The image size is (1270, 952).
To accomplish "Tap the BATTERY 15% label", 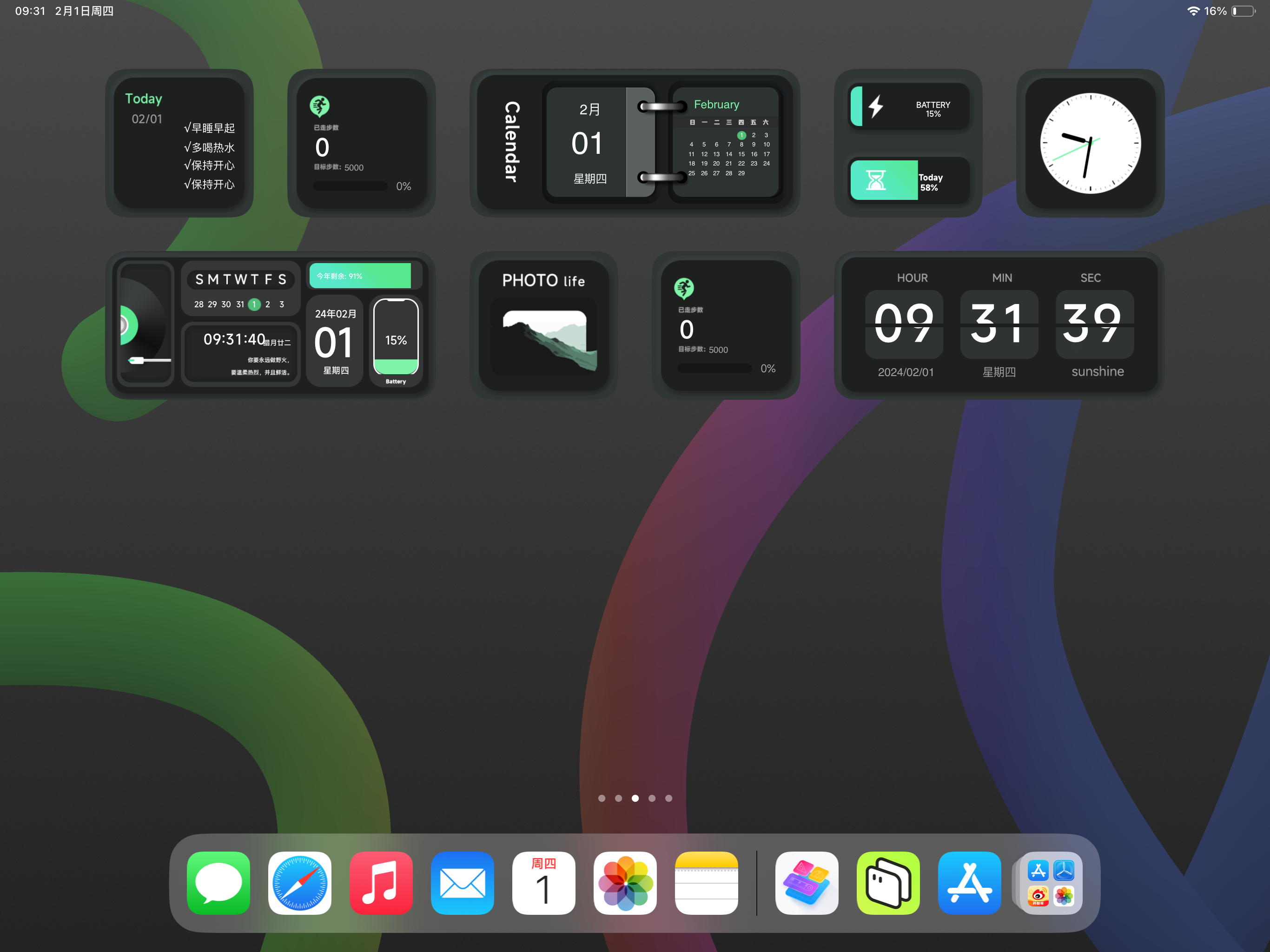I will [933, 109].
